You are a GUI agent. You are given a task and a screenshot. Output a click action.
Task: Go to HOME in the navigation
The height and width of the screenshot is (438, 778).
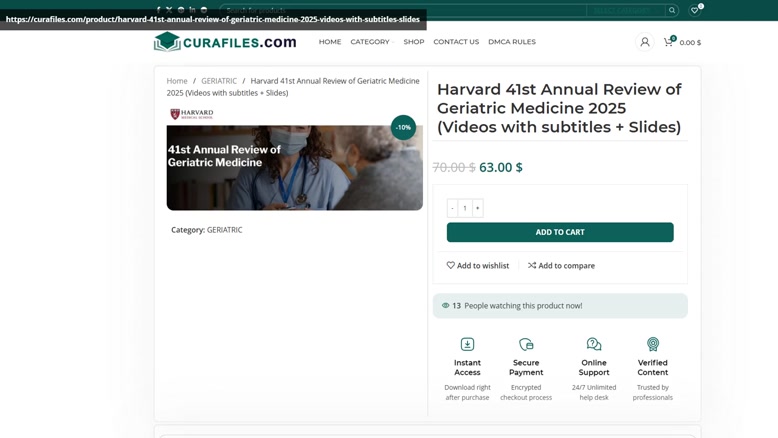pyautogui.click(x=330, y=42)
